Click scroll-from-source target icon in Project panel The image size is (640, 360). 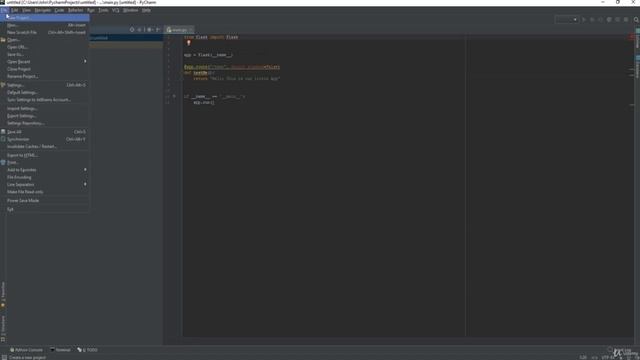pos(132,30)
